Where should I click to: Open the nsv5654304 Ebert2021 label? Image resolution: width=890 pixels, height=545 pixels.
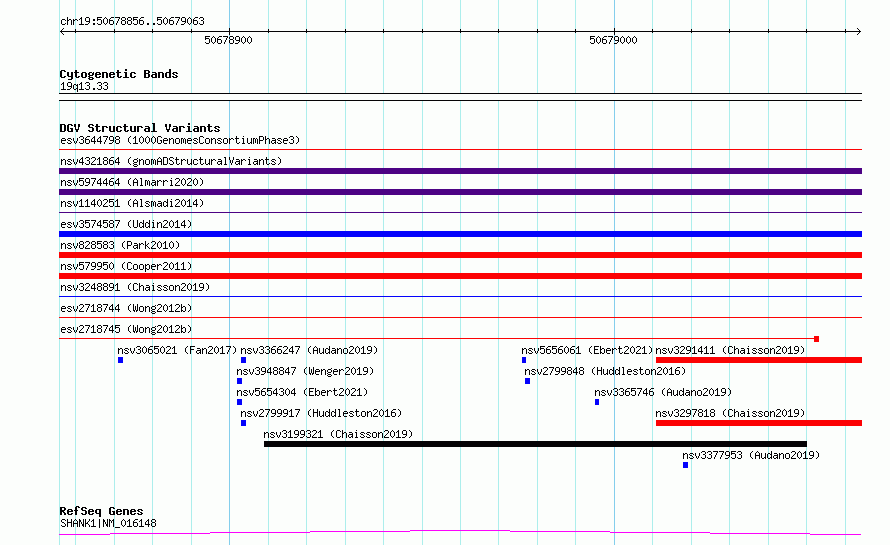[x=303, y=392]
